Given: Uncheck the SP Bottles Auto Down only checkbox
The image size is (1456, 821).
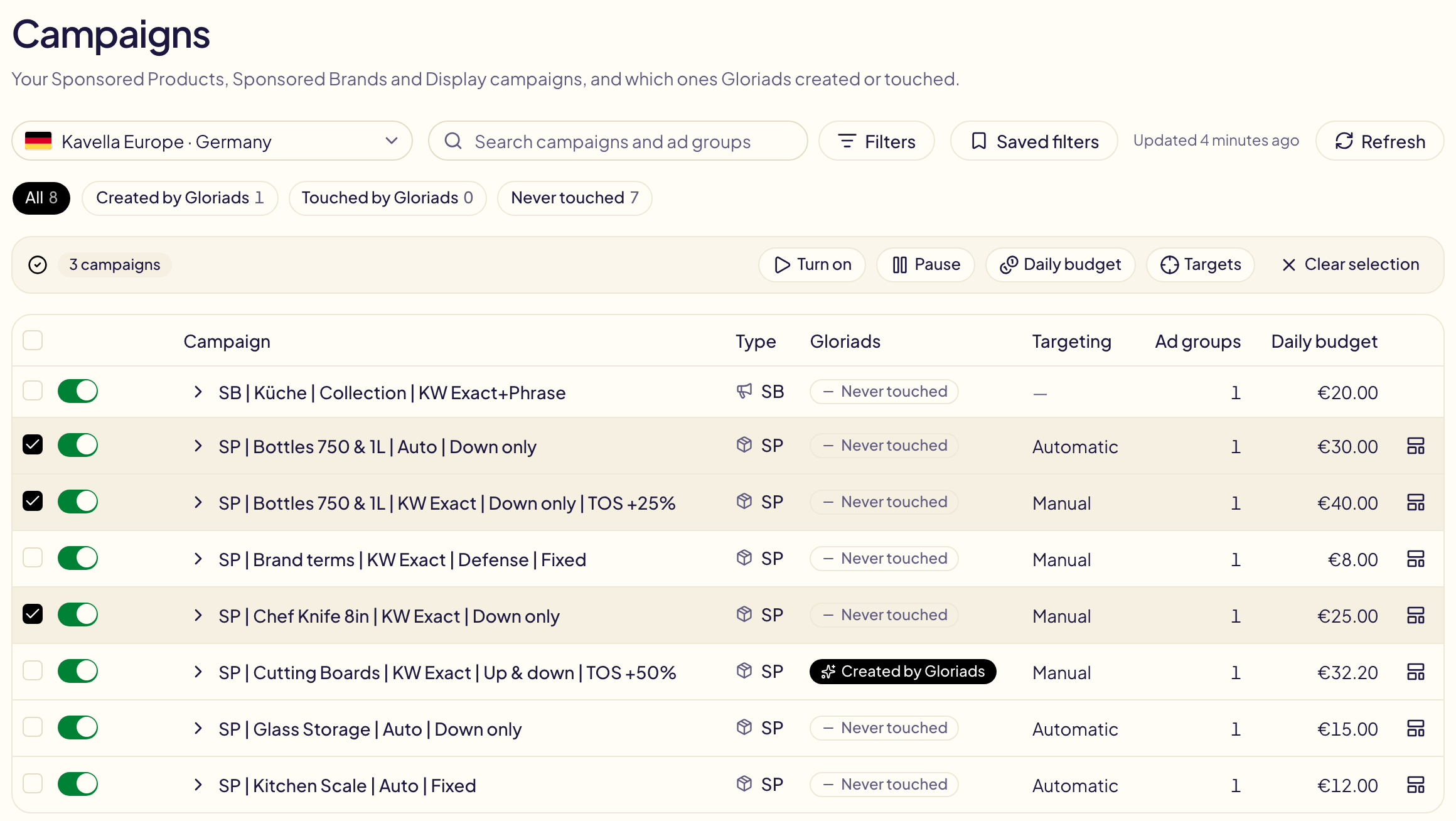Looking at the screenshot, I should (x=33, y=444).
